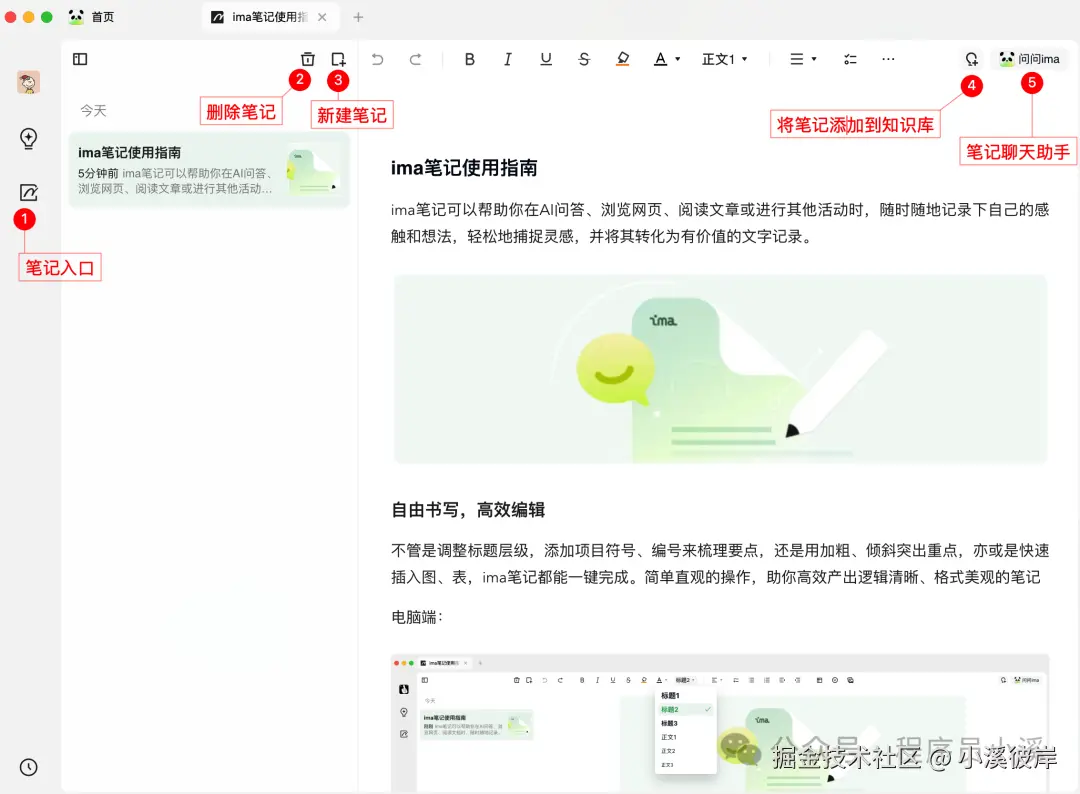The image size is (1080, 794).
Task: Switch to the 首页 home tab
Action: click(92, 17)
